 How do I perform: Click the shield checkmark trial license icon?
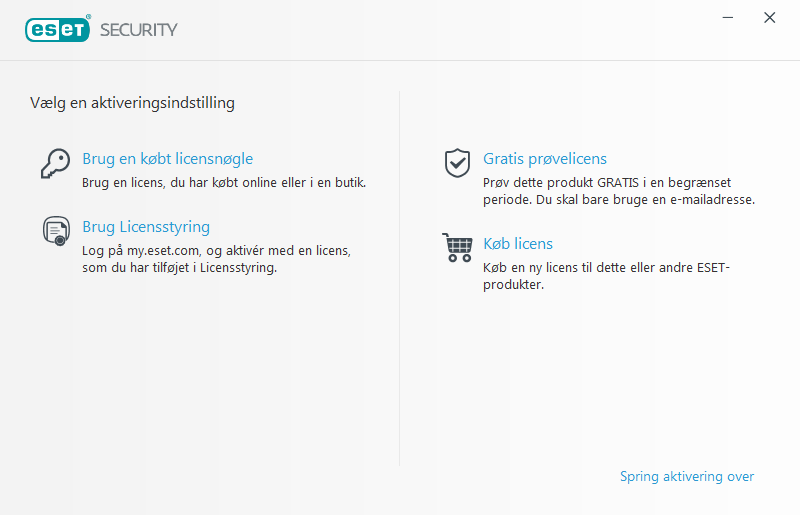click(457, 162)
